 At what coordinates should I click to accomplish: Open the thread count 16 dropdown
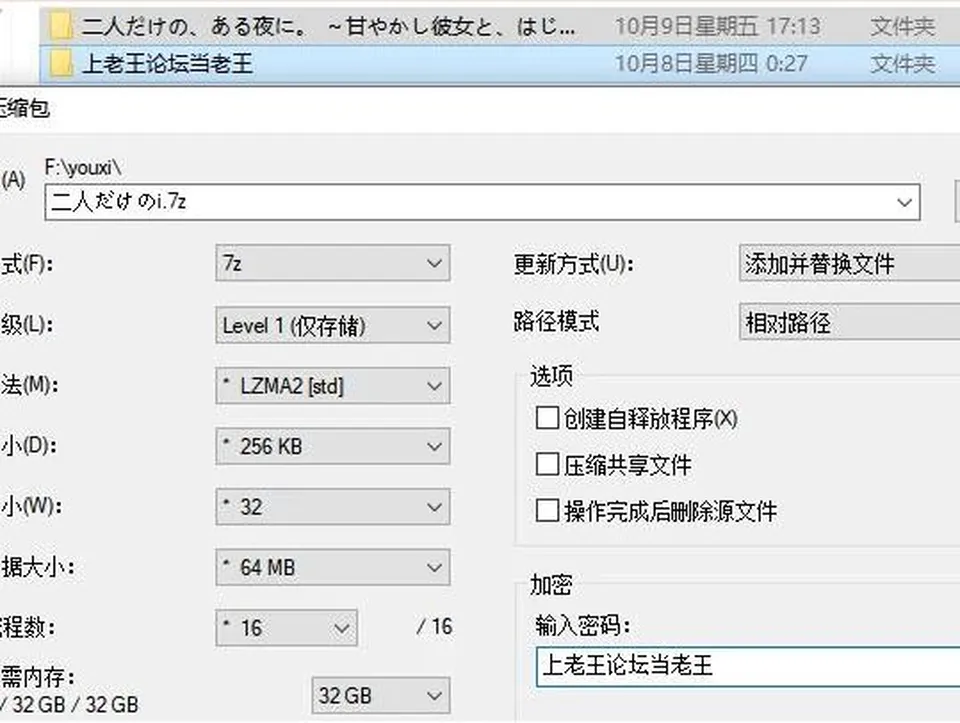pos(287,627)
